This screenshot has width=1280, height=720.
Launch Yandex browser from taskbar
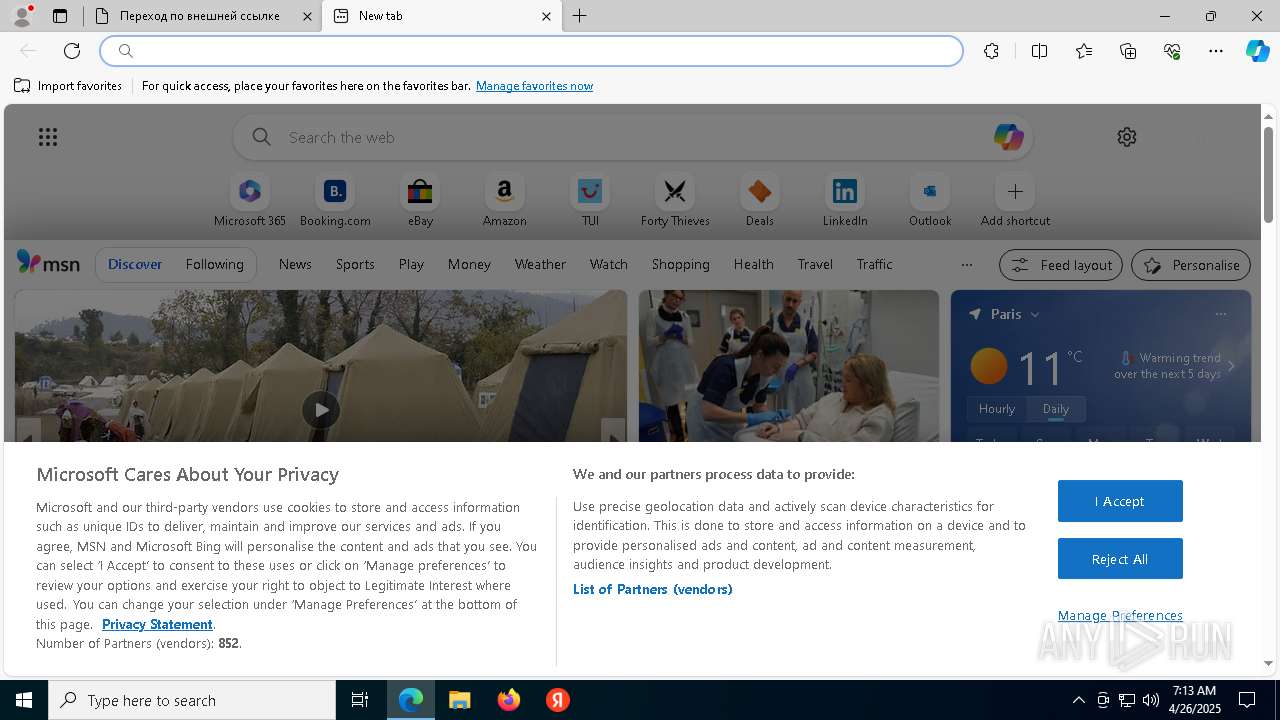pos(558,700)
